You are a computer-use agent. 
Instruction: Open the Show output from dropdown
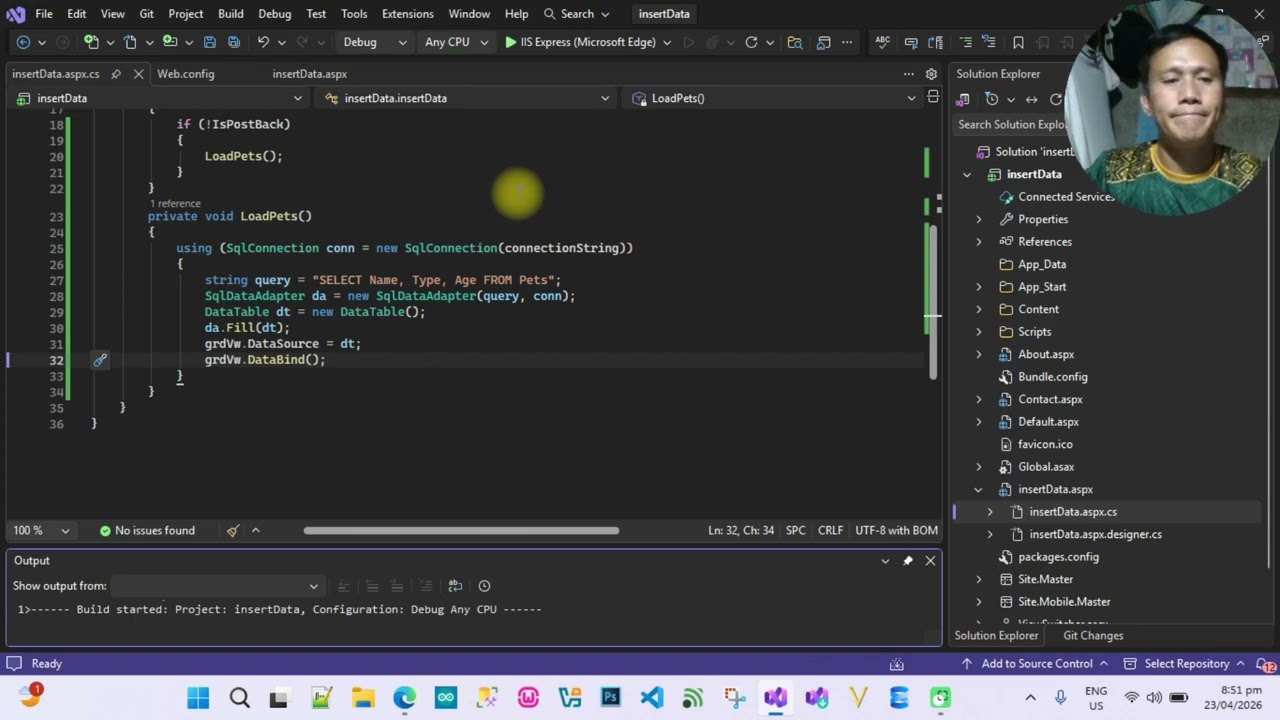click(216, 586)
